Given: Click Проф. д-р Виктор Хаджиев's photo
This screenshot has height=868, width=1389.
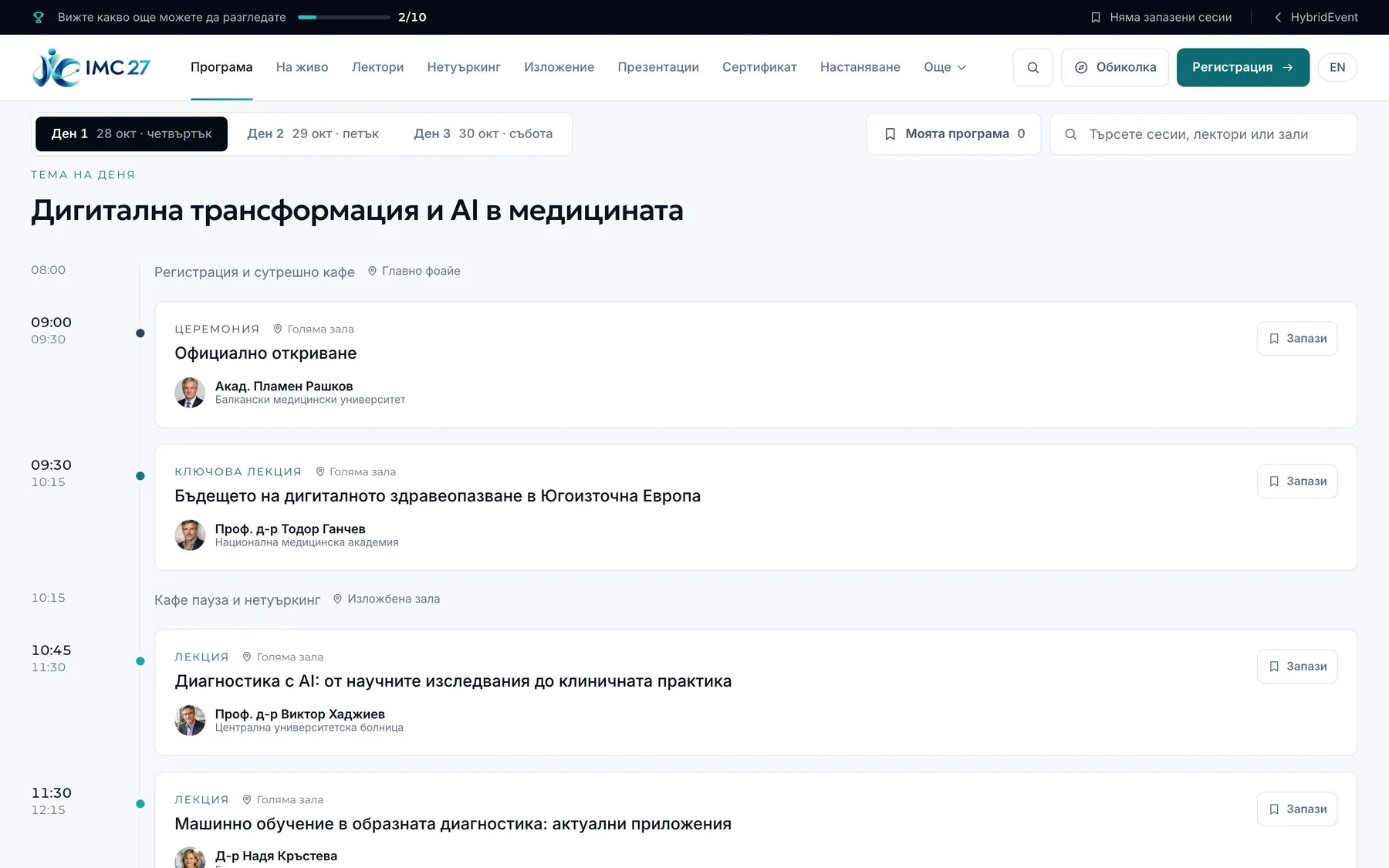Looking at the screenshot, I should [190, 721].
